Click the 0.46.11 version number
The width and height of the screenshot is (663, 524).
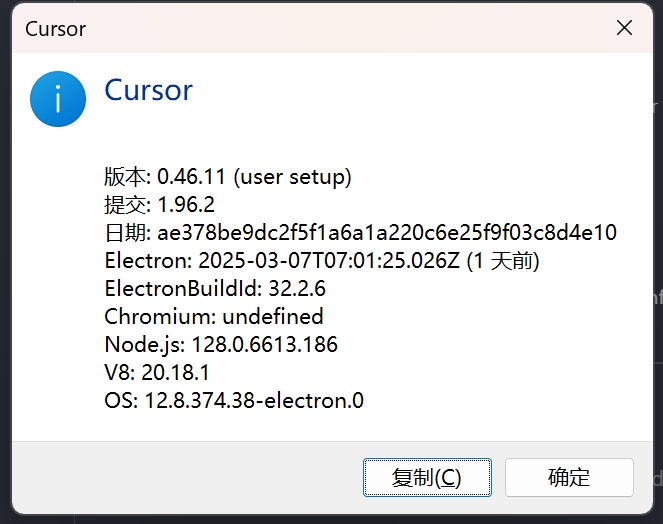pos(192,176)
